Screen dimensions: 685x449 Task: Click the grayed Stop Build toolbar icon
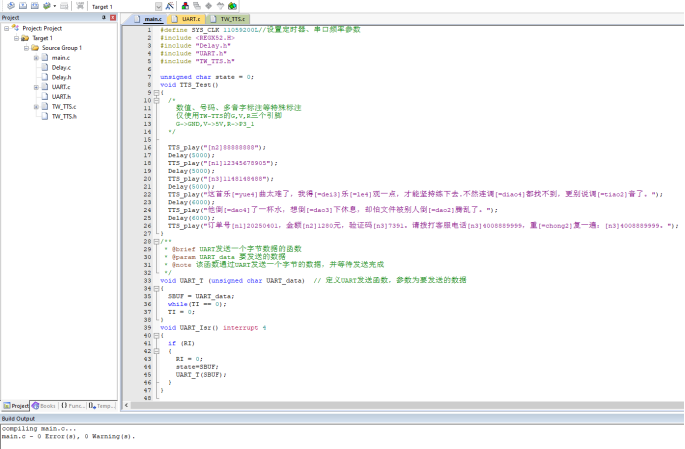pos(64,6)
